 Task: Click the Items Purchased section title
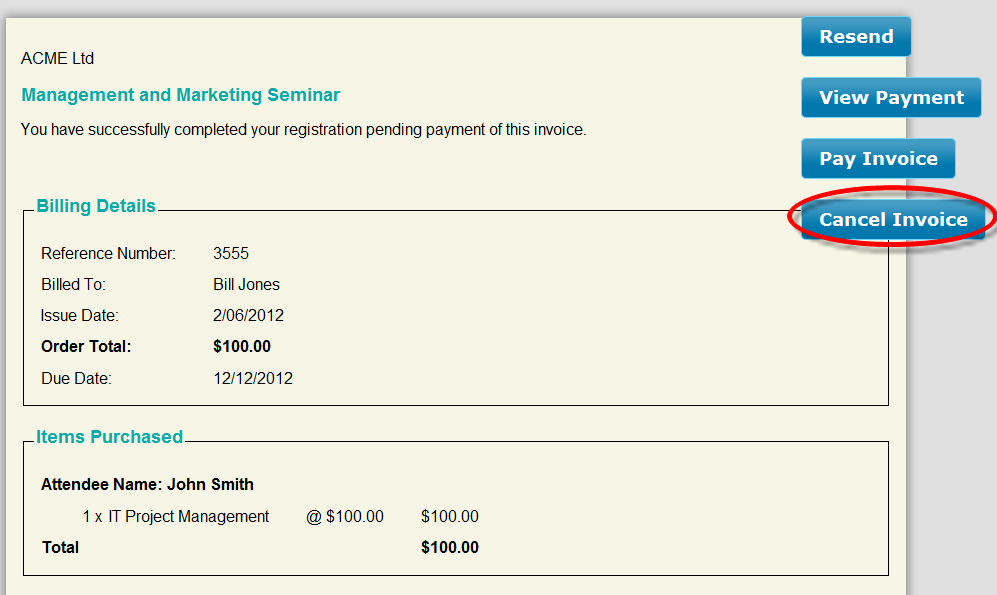(x=109, y=437)
